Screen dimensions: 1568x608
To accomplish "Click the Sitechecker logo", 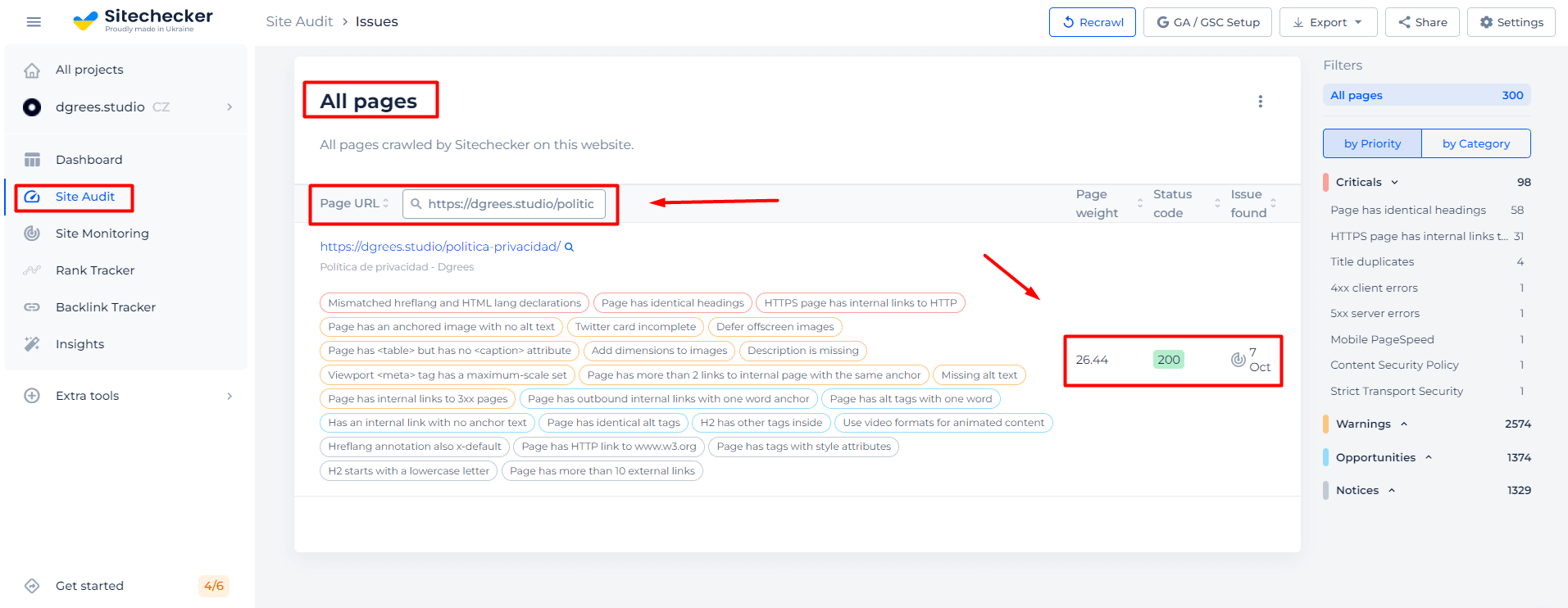I will (x=143, y=20).
